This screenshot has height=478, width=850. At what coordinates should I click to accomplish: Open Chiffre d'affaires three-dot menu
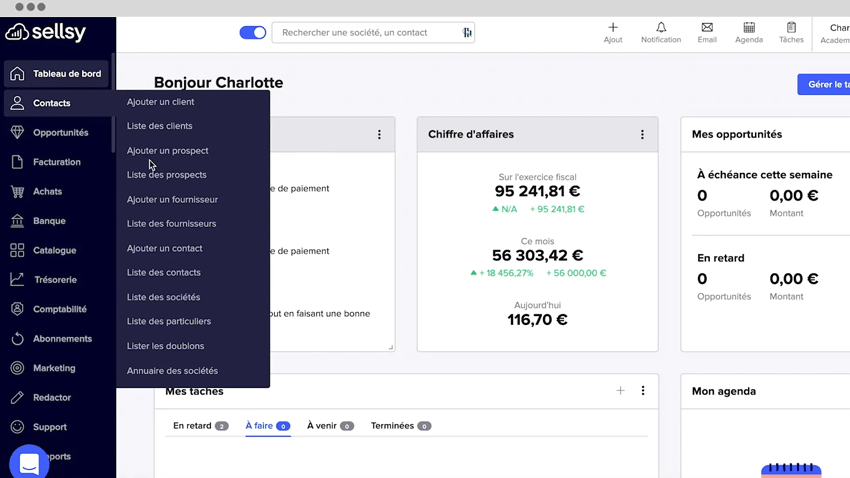tap(642, 135)
